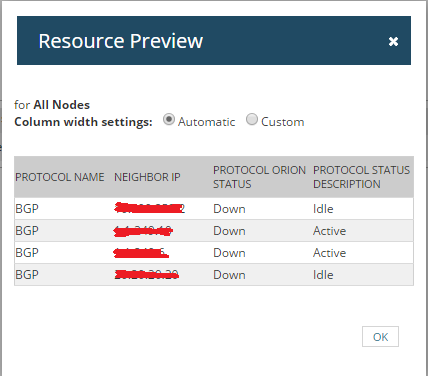Close the Resource Preview dialog with X
Screen dimensions: 428x376
coord(393,41)
